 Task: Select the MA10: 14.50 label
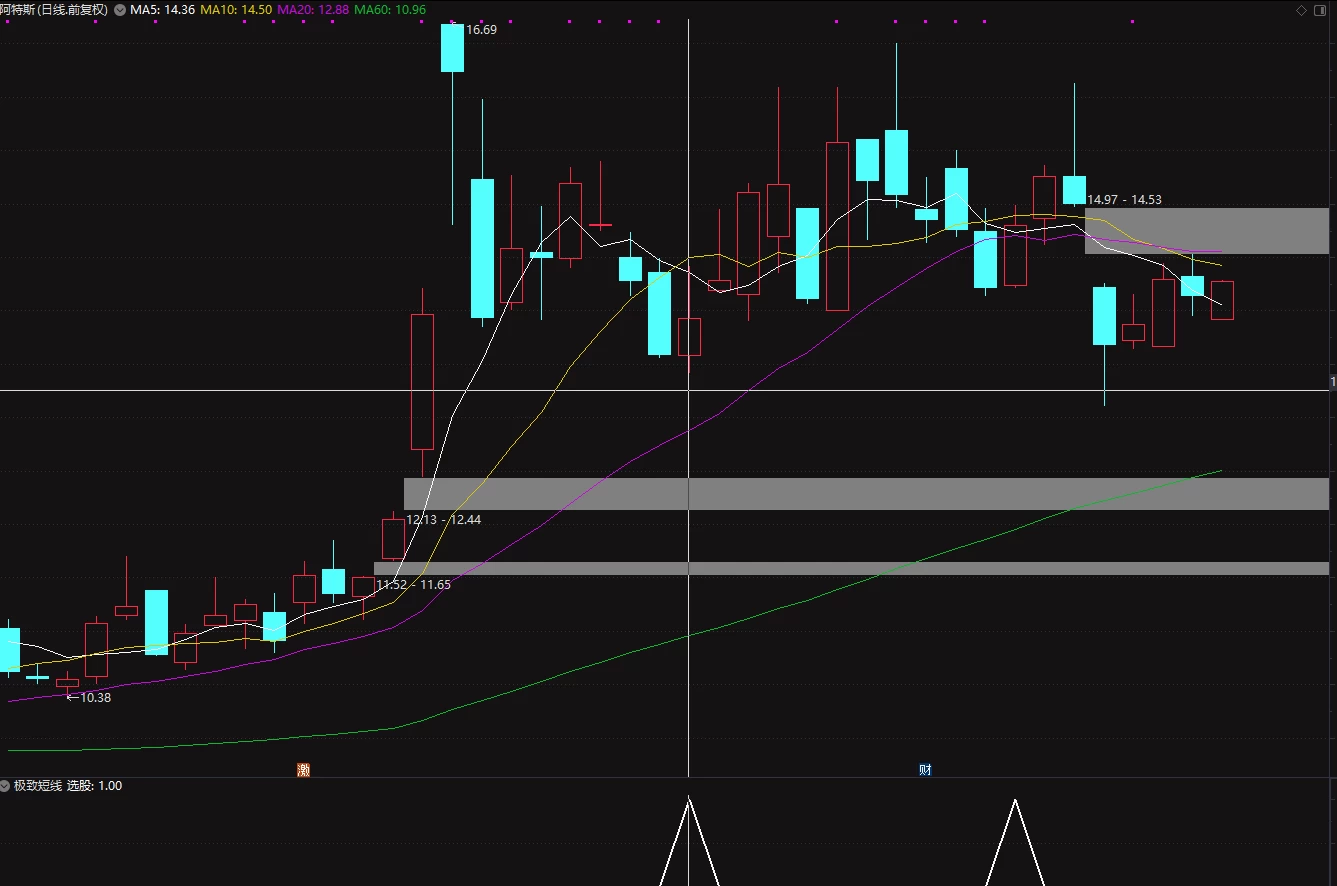coord(236,10)
